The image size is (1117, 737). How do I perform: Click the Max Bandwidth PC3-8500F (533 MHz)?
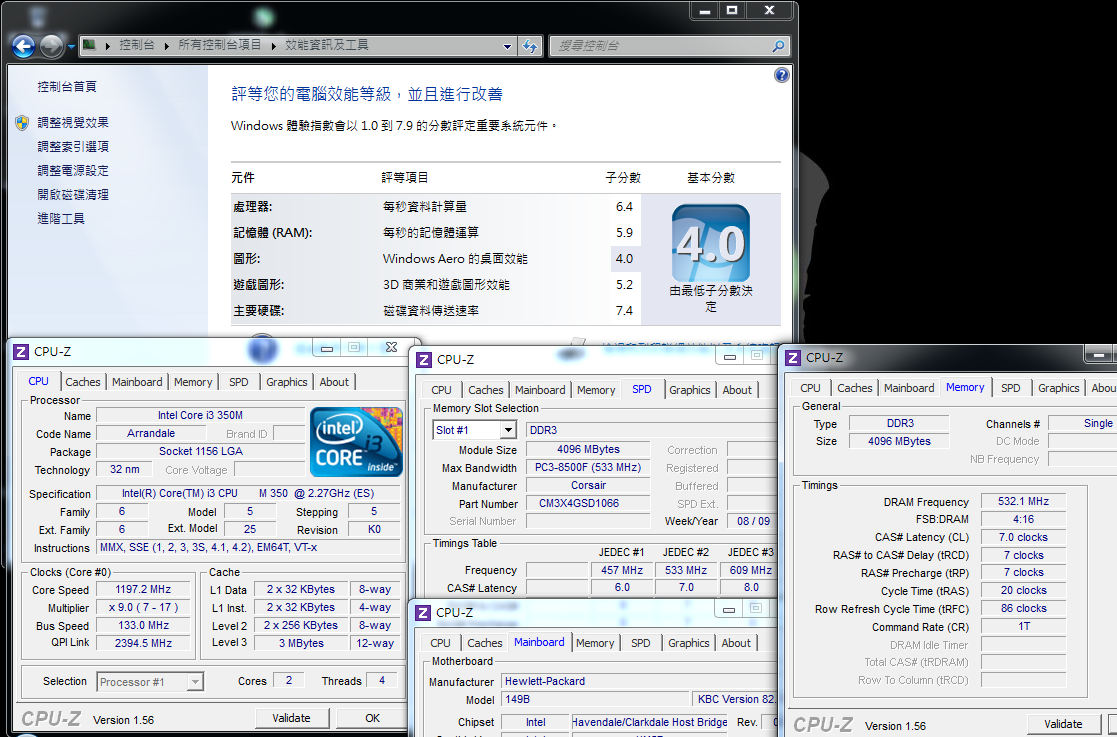click(x=588, y=468)
